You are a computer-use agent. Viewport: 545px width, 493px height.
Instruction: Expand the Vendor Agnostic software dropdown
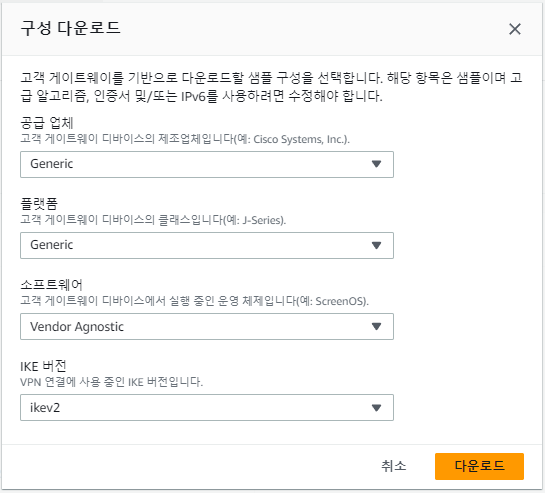207,326
